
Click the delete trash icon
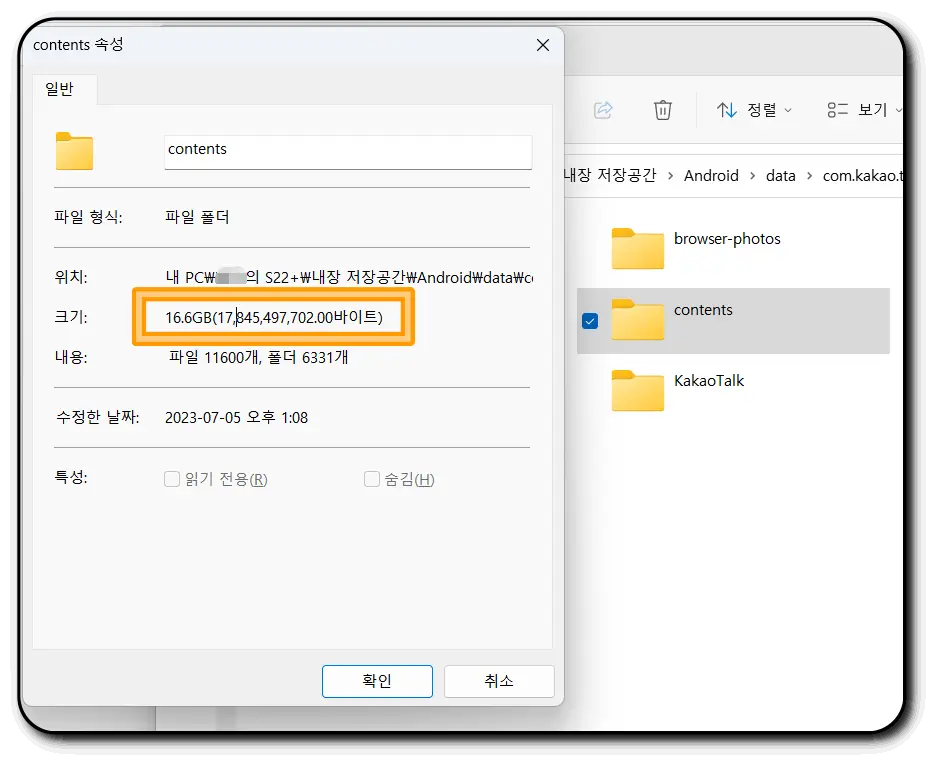[662, 110]
